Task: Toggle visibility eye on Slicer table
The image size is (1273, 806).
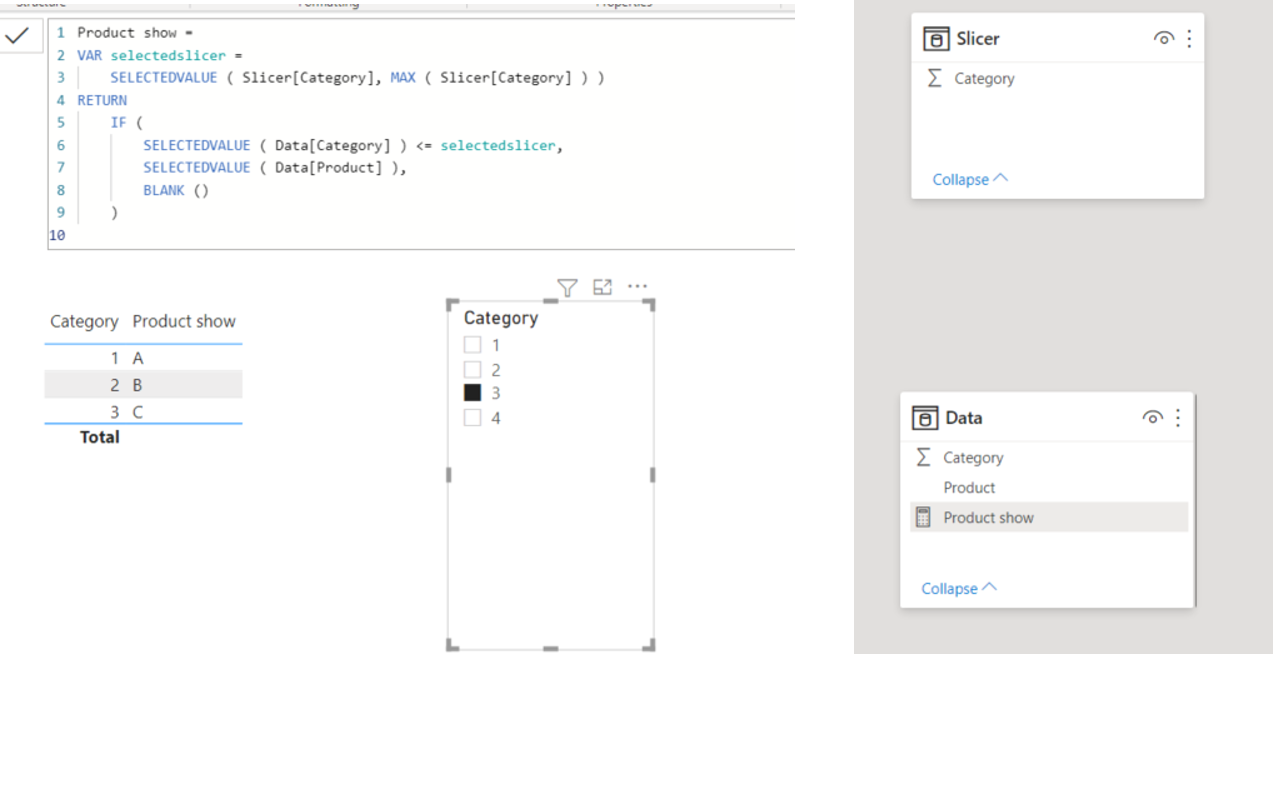Action: tap(1163, 38)
